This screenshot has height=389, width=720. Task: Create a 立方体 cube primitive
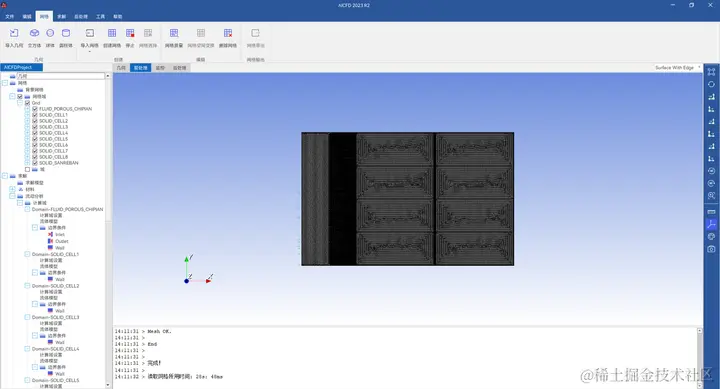pos(34,34)
